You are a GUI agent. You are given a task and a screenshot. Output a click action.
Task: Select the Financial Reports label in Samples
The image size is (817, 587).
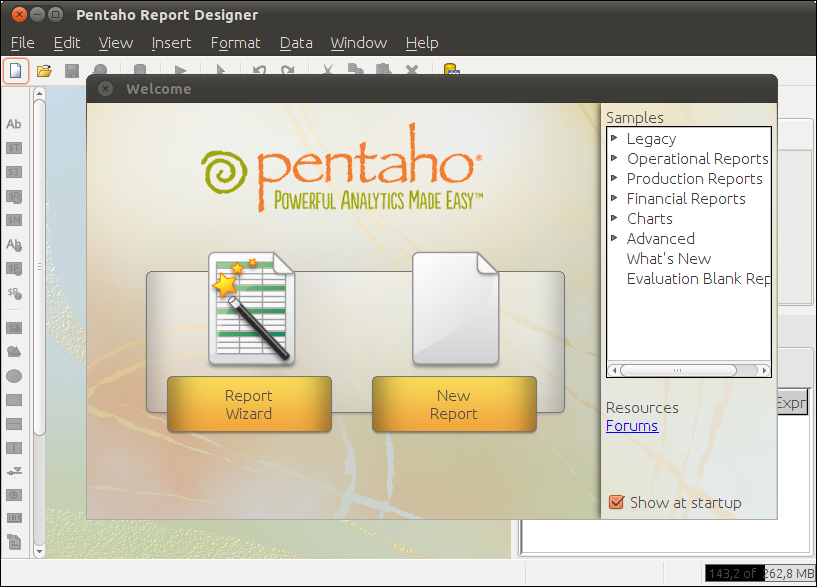(x=686, y=199)
